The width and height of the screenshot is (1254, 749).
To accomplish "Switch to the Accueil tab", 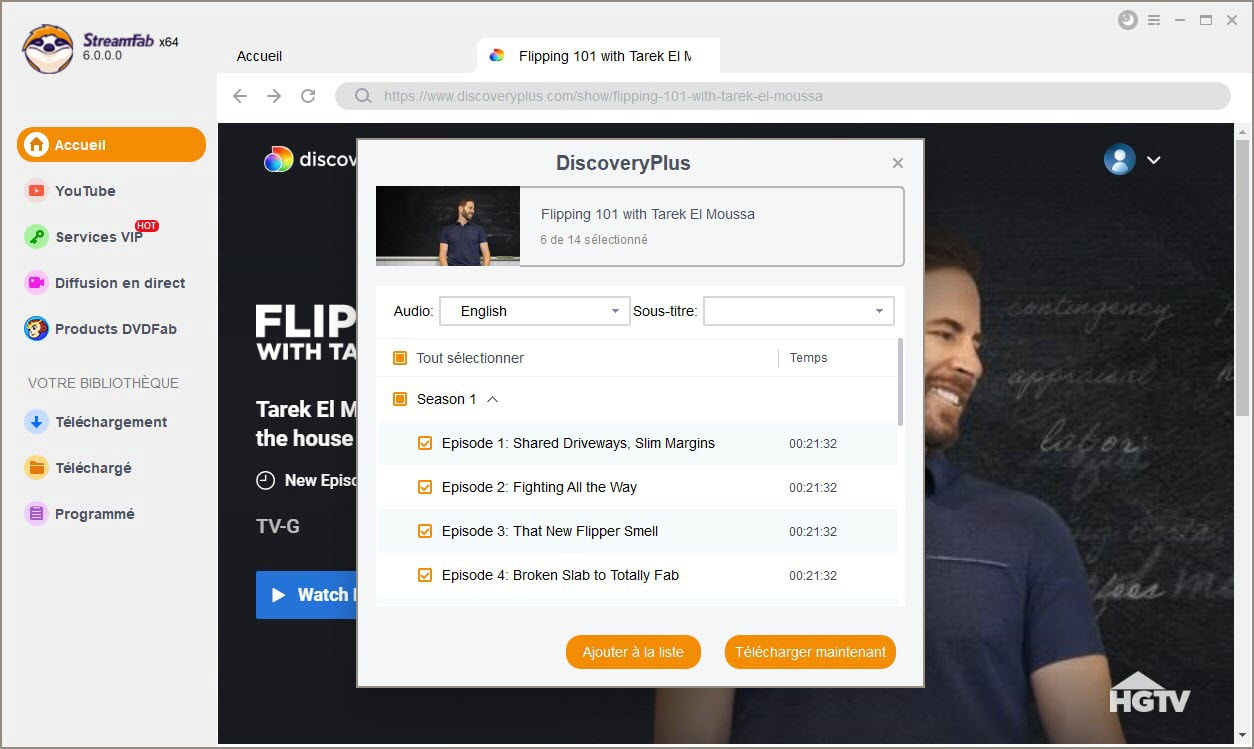I will coord(260,56).
